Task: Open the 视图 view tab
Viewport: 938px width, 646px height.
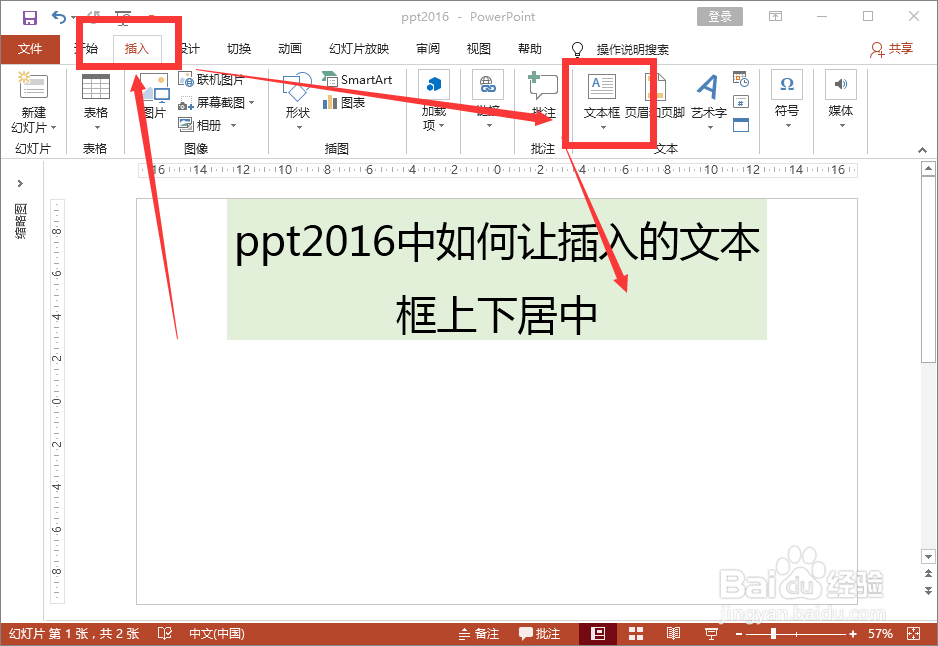Action: 479,49
